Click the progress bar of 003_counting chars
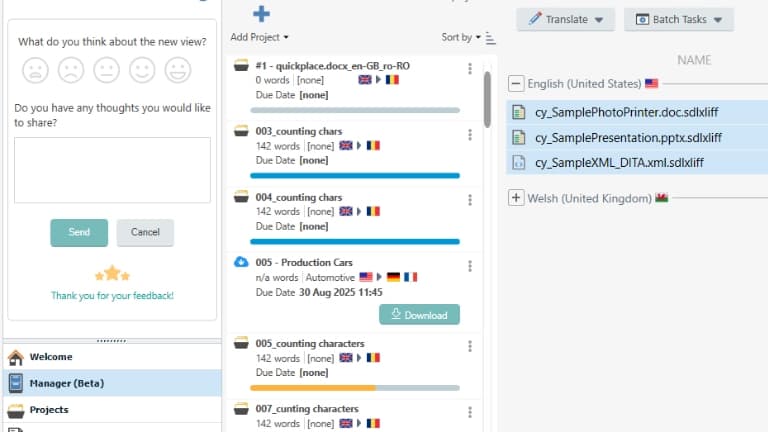The image size is (768, 432). coord(355,175)
